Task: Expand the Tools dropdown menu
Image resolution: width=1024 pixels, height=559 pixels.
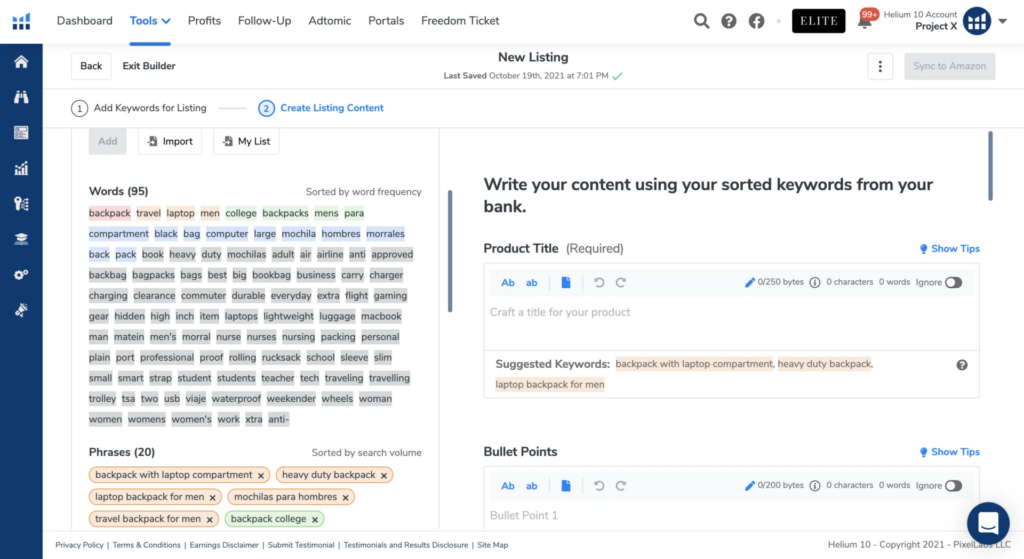Action: click(x=150, y=21)
